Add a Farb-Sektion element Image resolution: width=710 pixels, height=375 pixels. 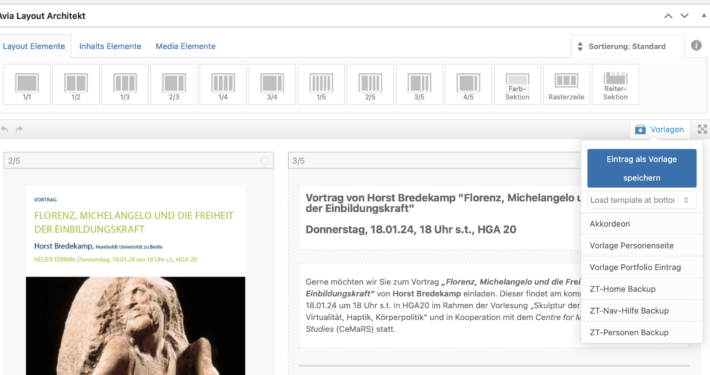pyautogui.click(x=517, y=85)
